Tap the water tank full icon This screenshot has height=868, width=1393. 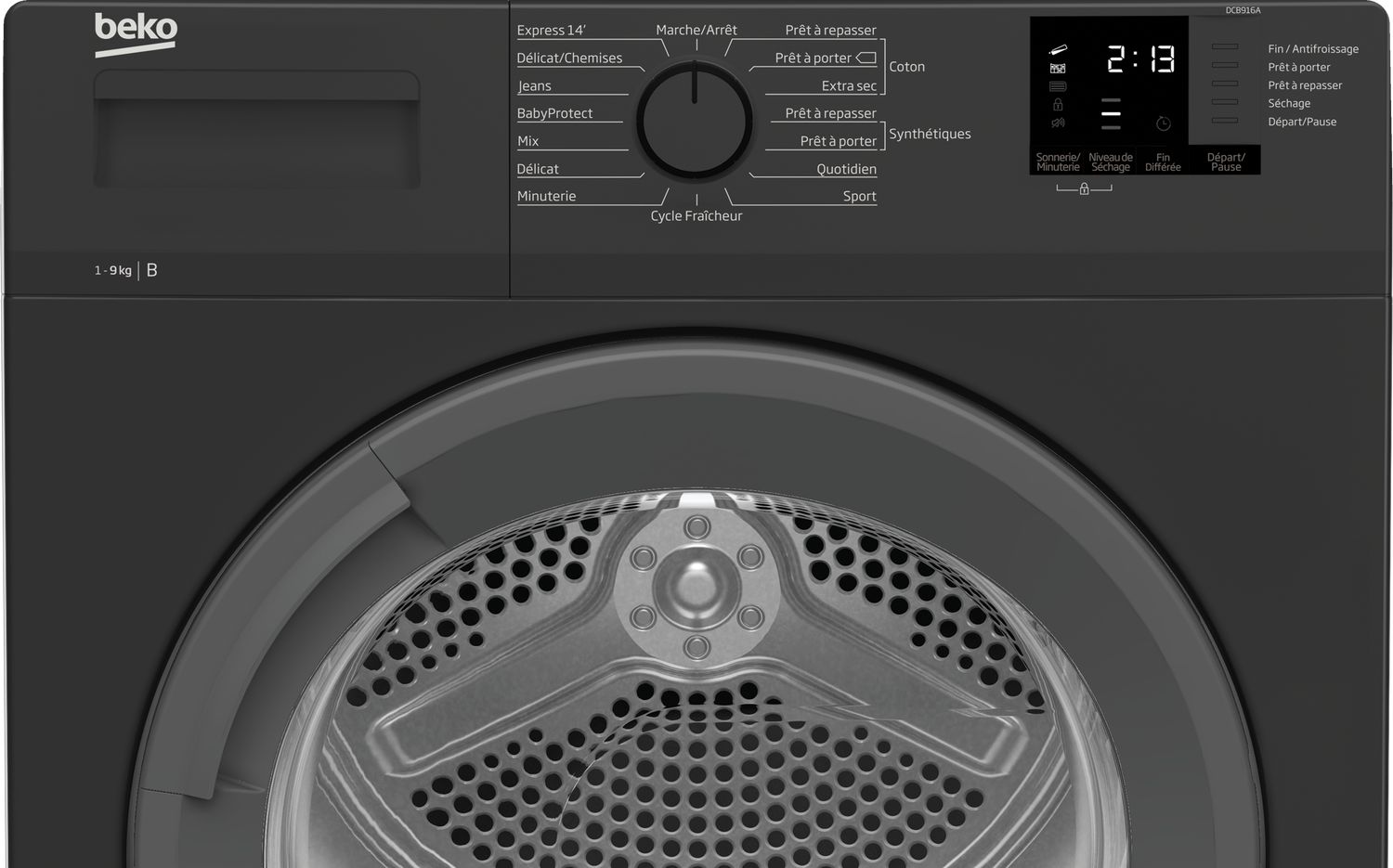(1058, 86)
